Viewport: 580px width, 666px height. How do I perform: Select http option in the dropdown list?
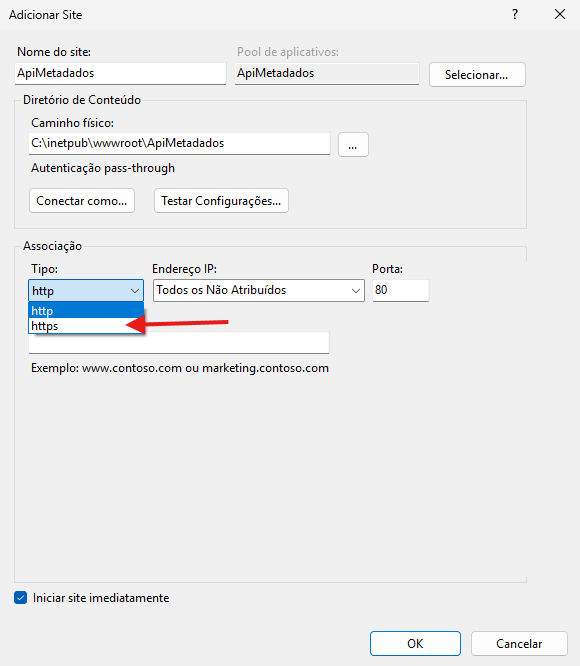(x=86, y=310)
